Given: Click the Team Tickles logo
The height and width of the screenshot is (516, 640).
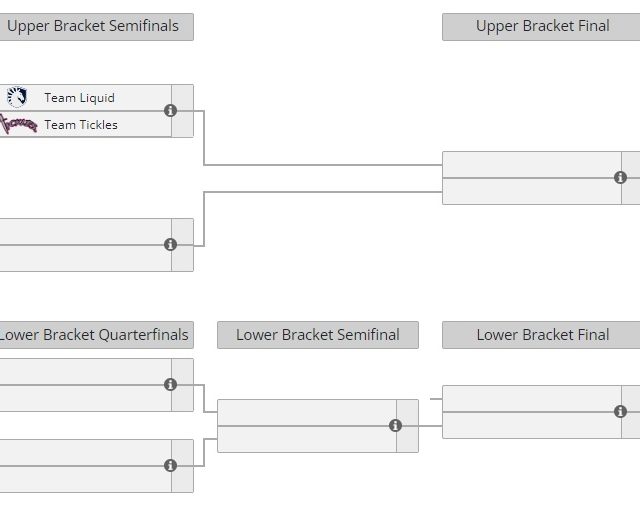Looking at the screenshot, I should coord(18,125).
